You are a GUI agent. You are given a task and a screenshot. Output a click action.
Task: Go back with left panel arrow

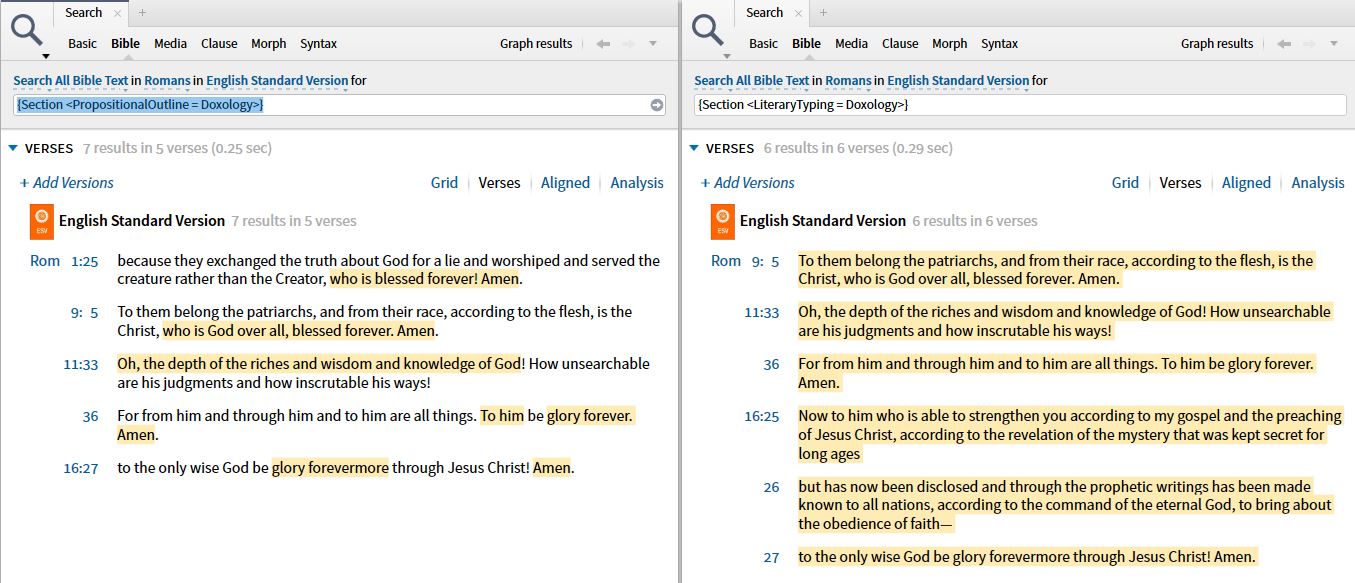tap(603, 44)
